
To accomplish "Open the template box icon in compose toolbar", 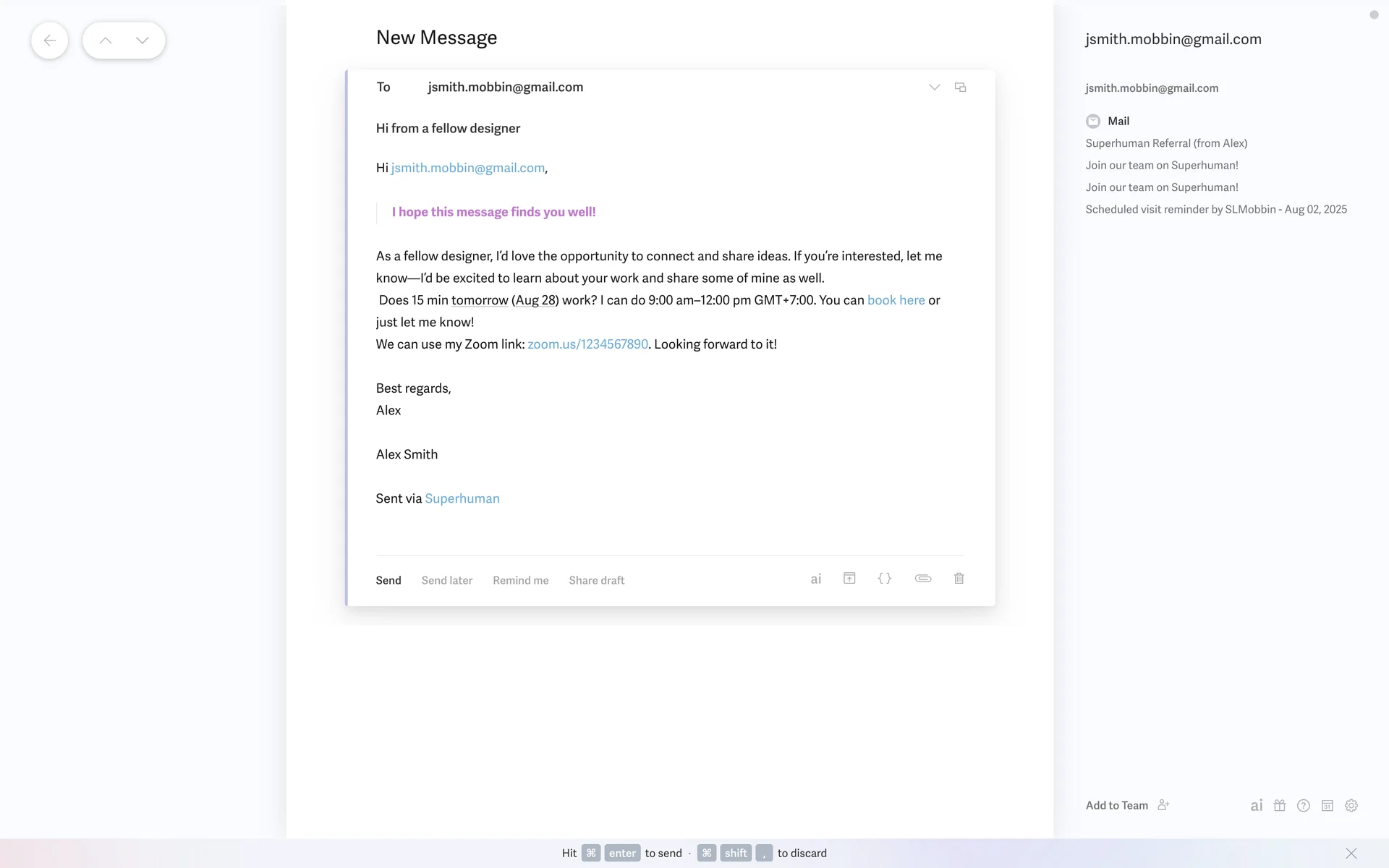I will click(x=849, y=579).
